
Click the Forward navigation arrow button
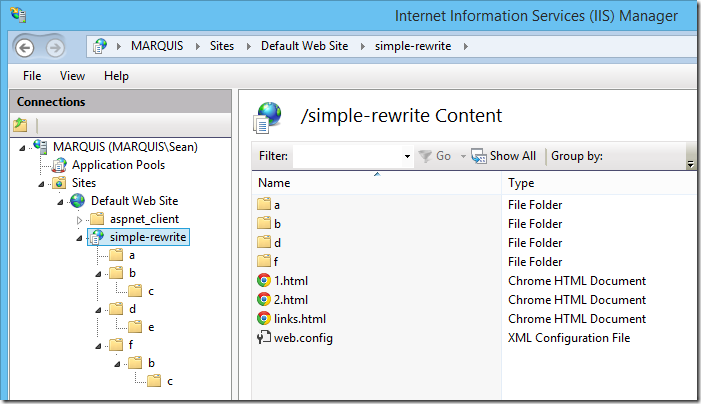tap(55, 47)
